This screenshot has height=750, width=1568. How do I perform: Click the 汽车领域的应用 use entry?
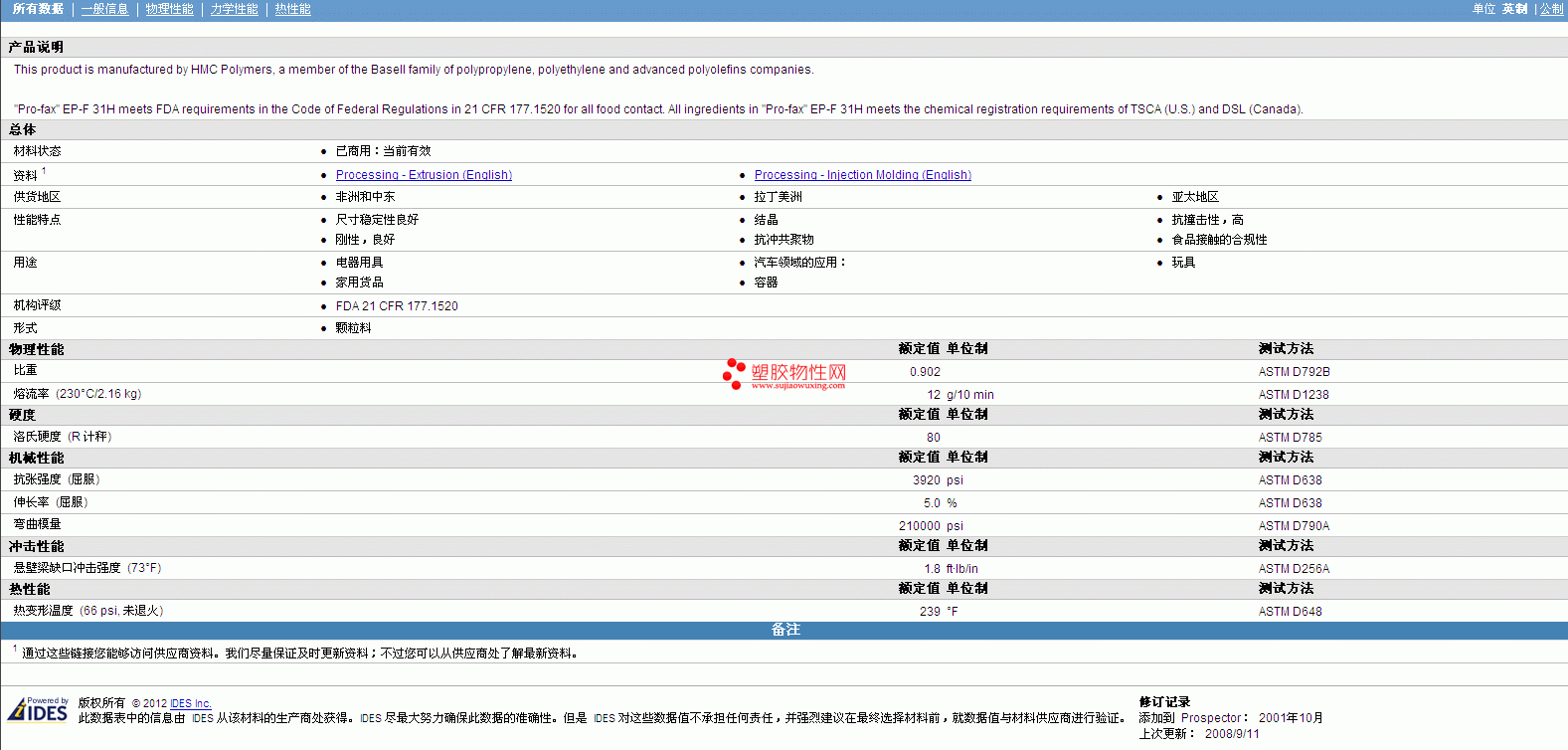798,263
